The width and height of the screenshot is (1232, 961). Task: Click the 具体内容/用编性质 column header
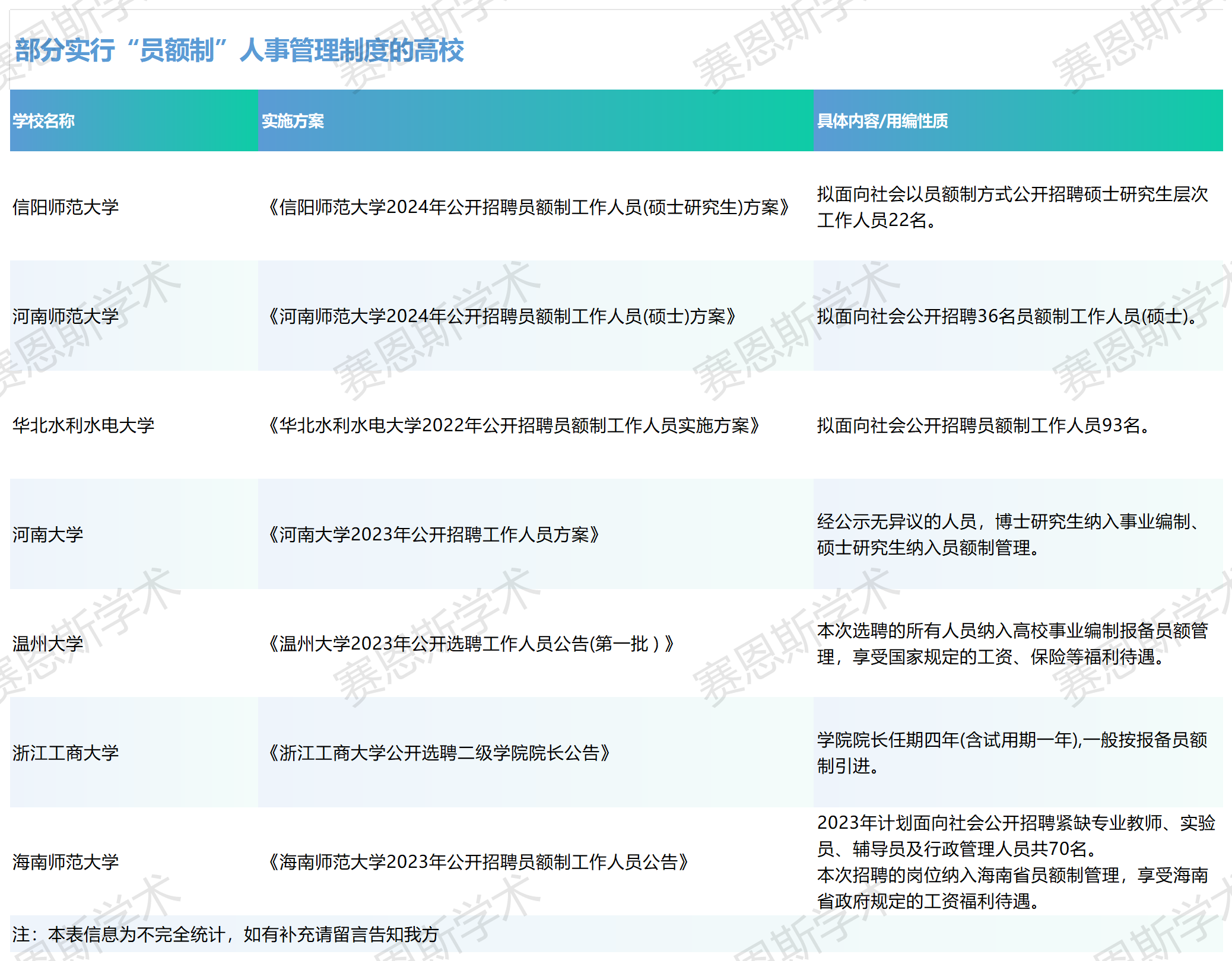tap(882, 121)
